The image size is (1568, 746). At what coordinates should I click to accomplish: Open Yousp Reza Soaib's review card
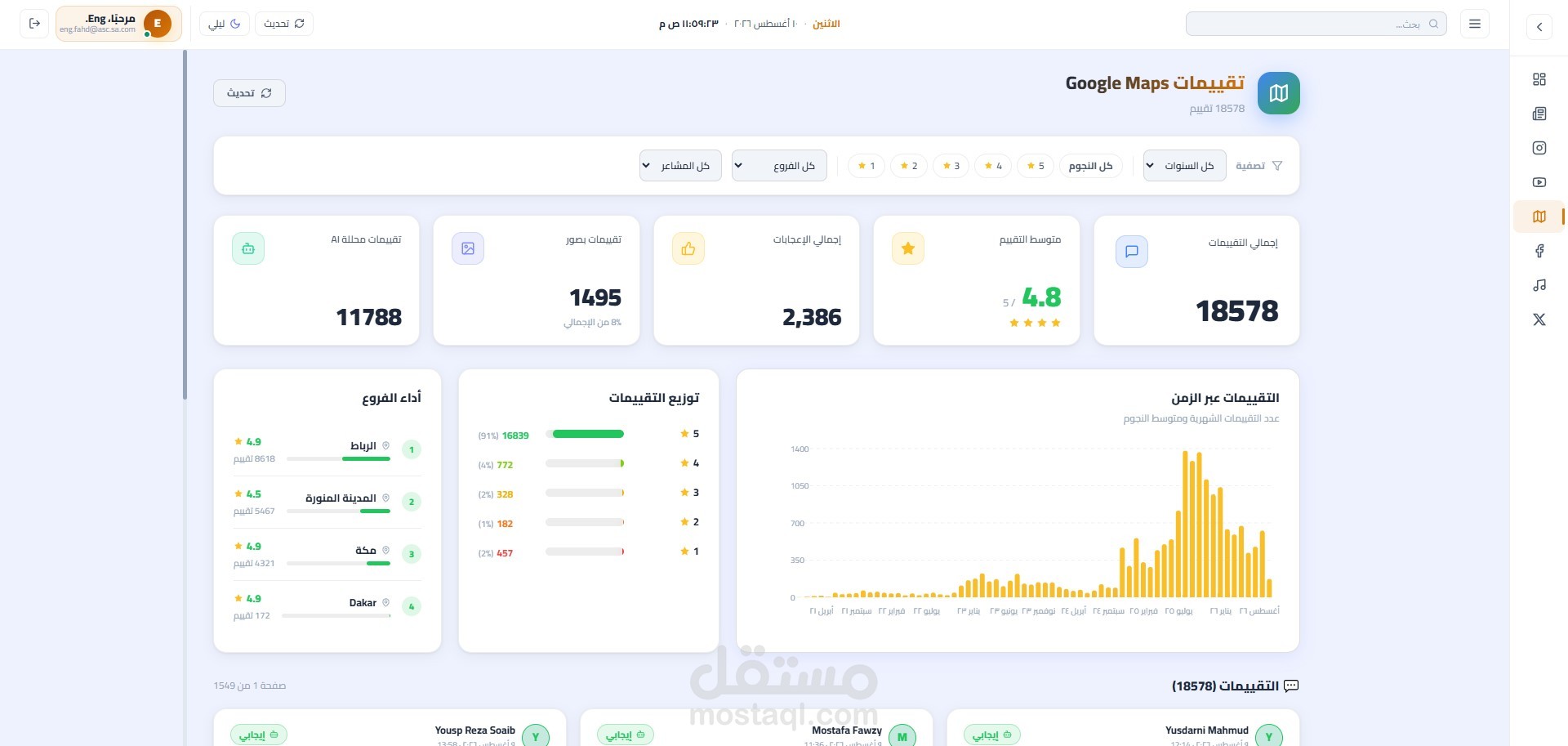pos(390,728)
